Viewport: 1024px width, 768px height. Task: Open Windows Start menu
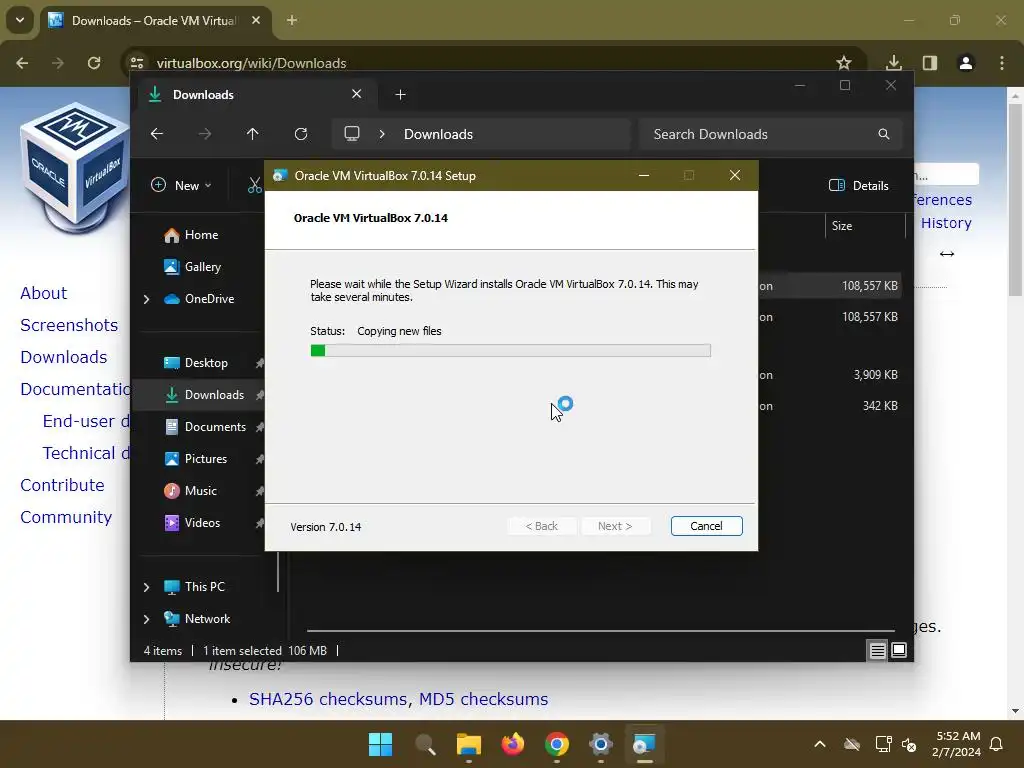click(380, 744)
